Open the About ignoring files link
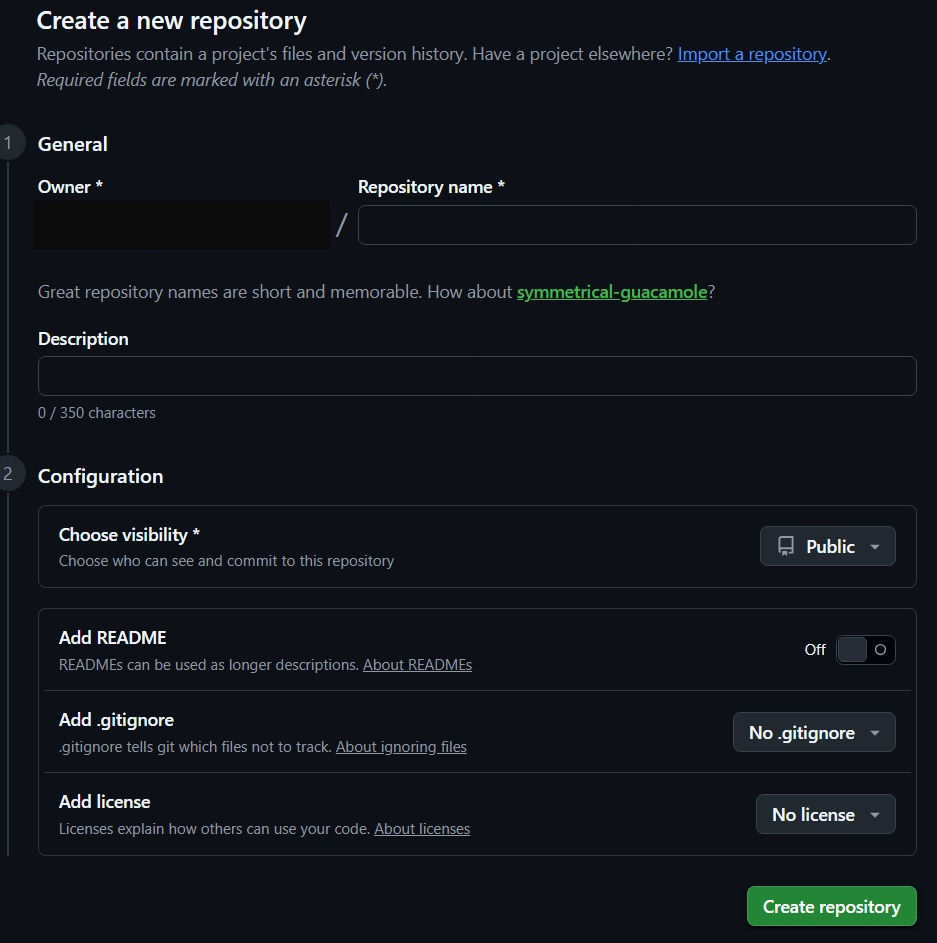This screenshot has width=937, height=943. coord(401,747)
